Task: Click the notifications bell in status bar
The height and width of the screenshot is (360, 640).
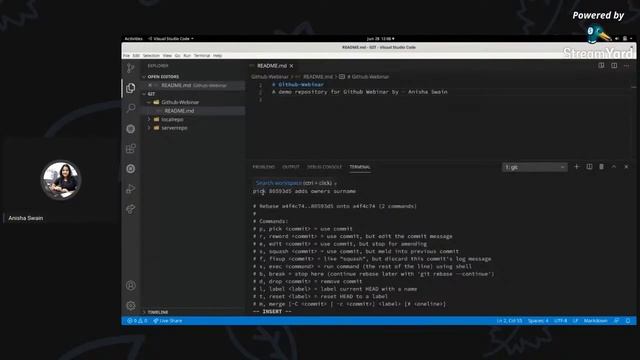Action: (628, 321)
